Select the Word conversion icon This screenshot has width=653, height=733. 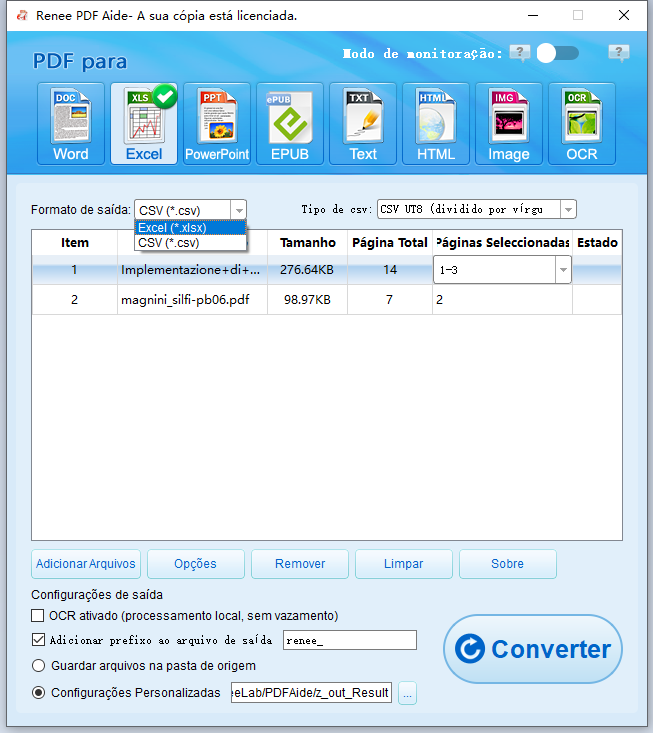point(71,124)
